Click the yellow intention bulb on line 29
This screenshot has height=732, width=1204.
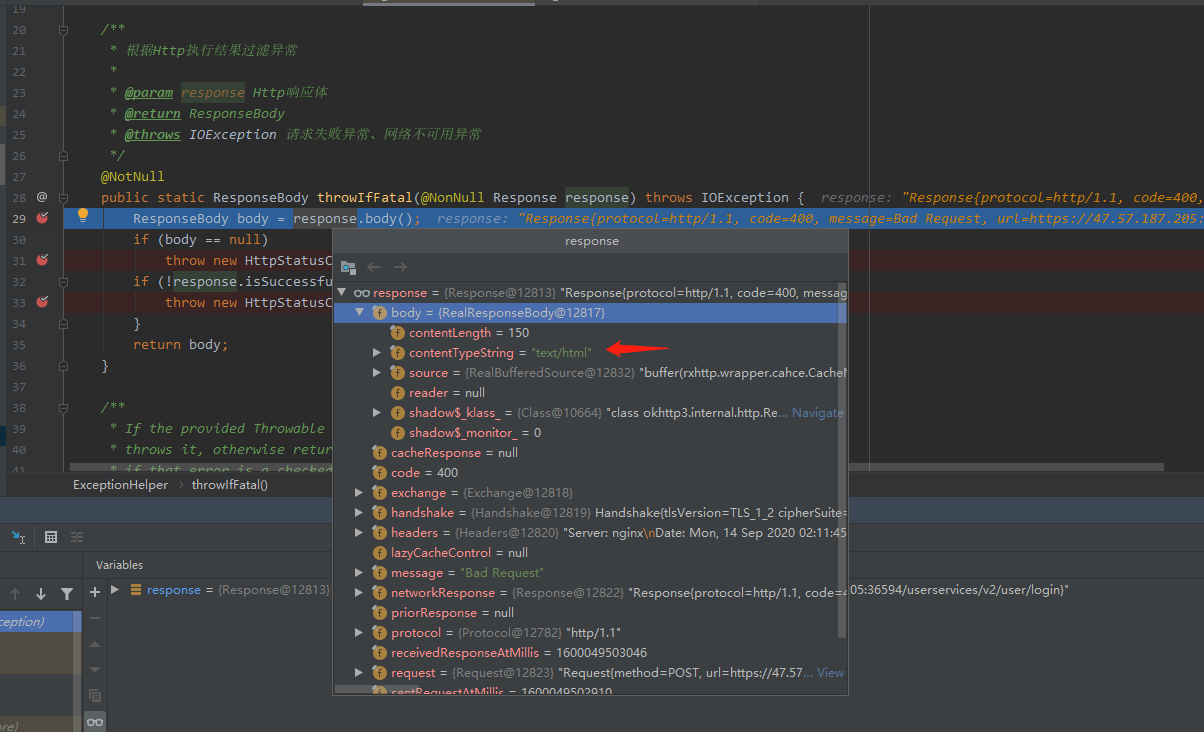tap(82, 217)
